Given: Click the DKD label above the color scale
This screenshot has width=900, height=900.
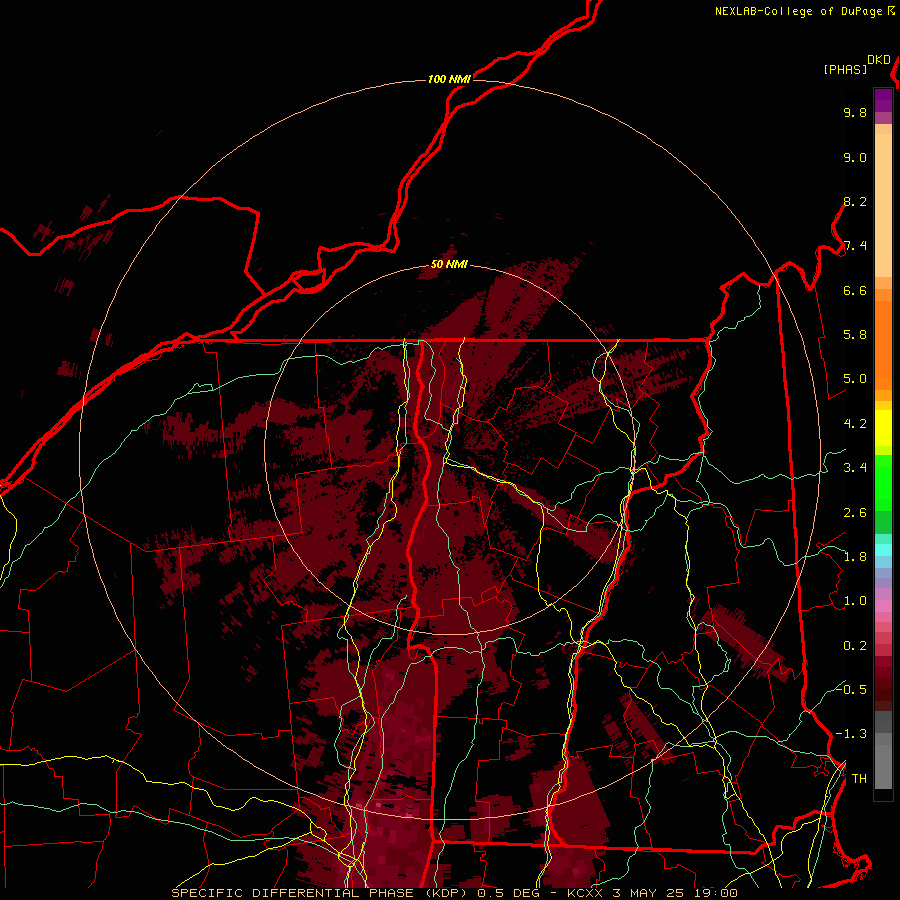Looking at the screenshot, I should tap(879, 60).
